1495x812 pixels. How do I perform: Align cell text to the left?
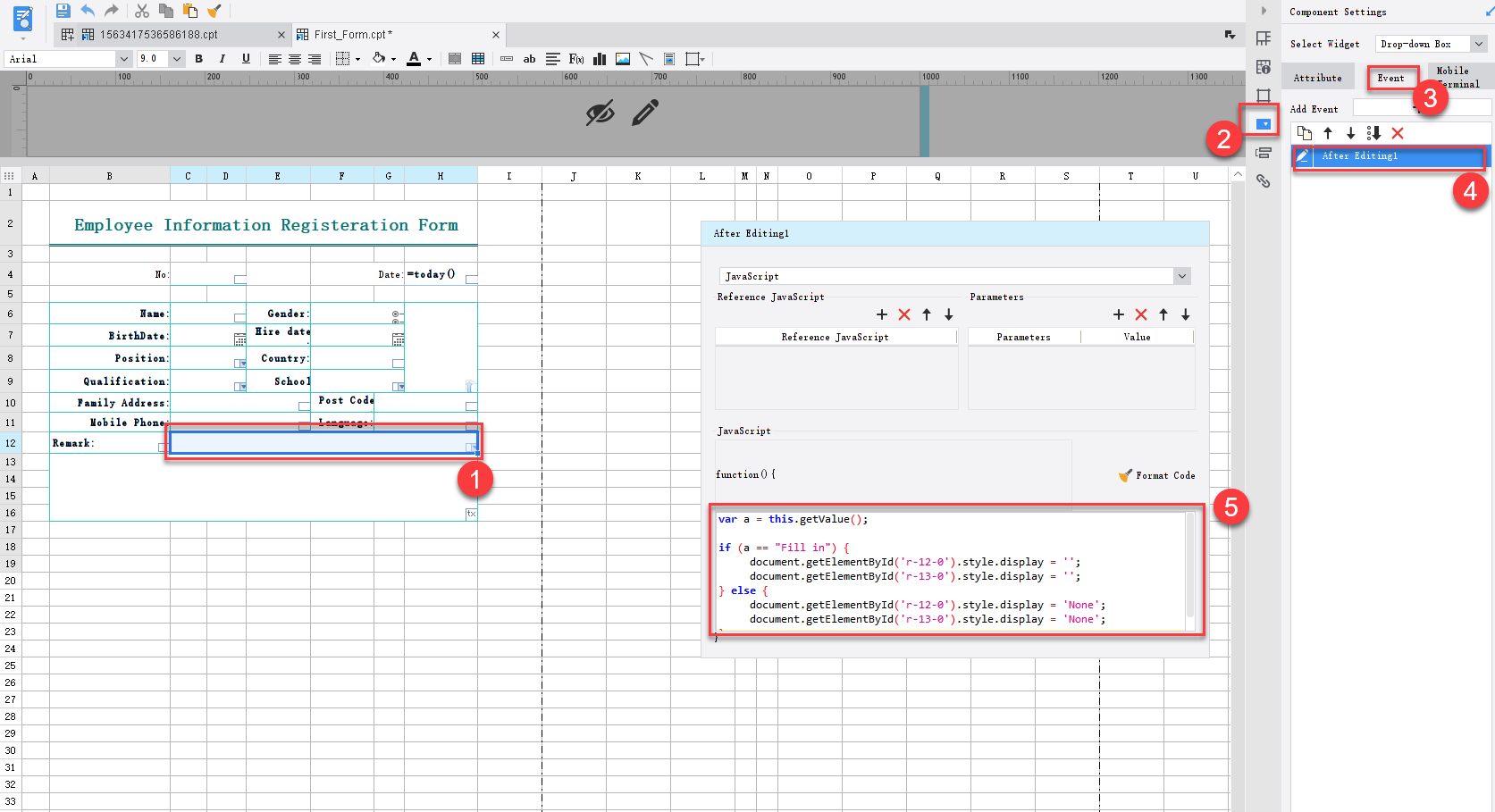tap(274, 59)
